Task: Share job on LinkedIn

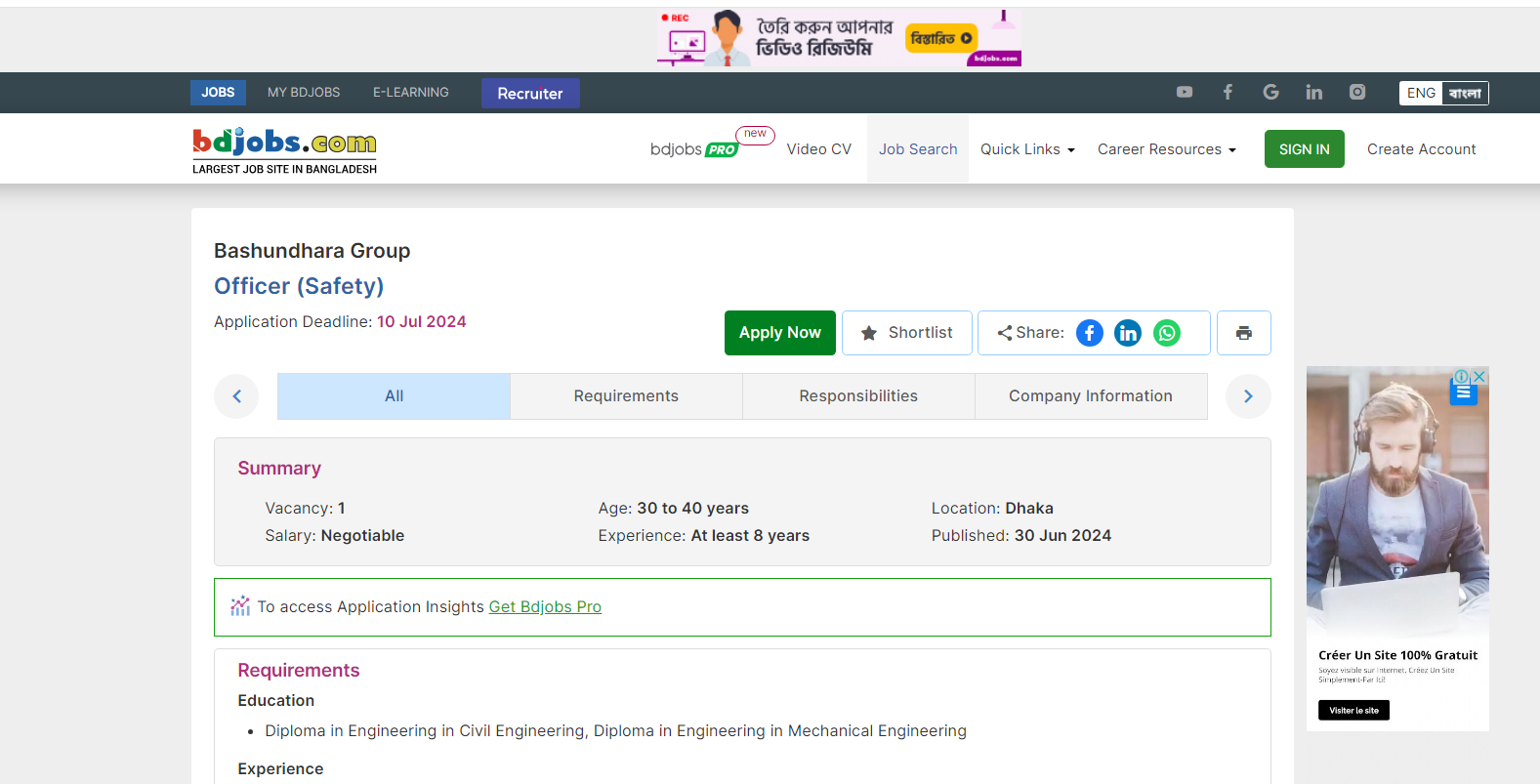Action: (1128, 333)
